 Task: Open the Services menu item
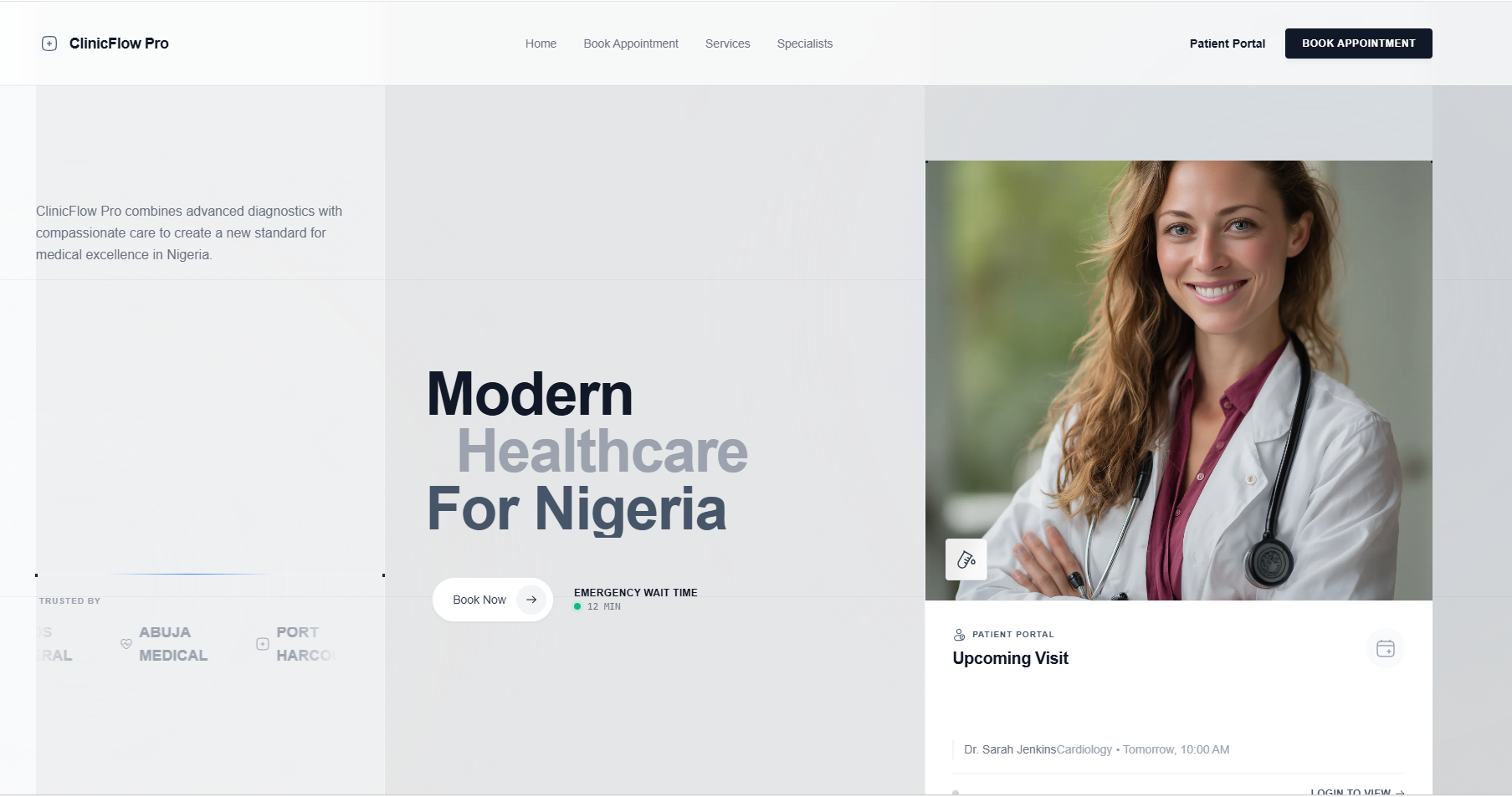pos(727,43)
